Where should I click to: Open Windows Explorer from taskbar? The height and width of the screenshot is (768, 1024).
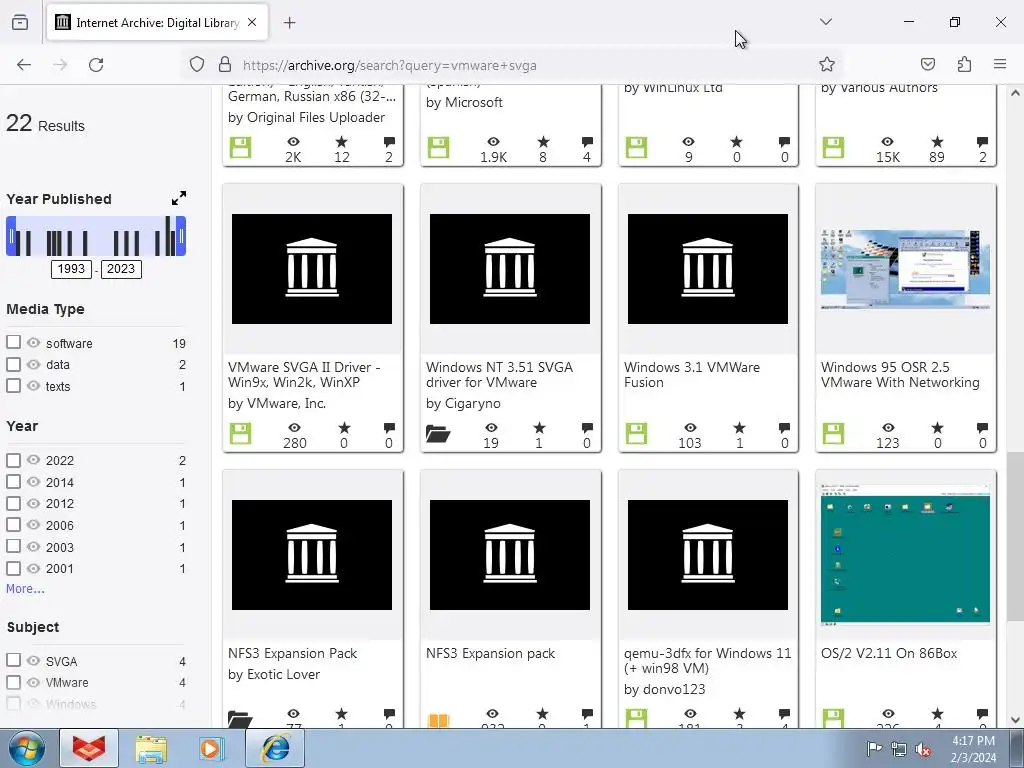click(151, 749)
